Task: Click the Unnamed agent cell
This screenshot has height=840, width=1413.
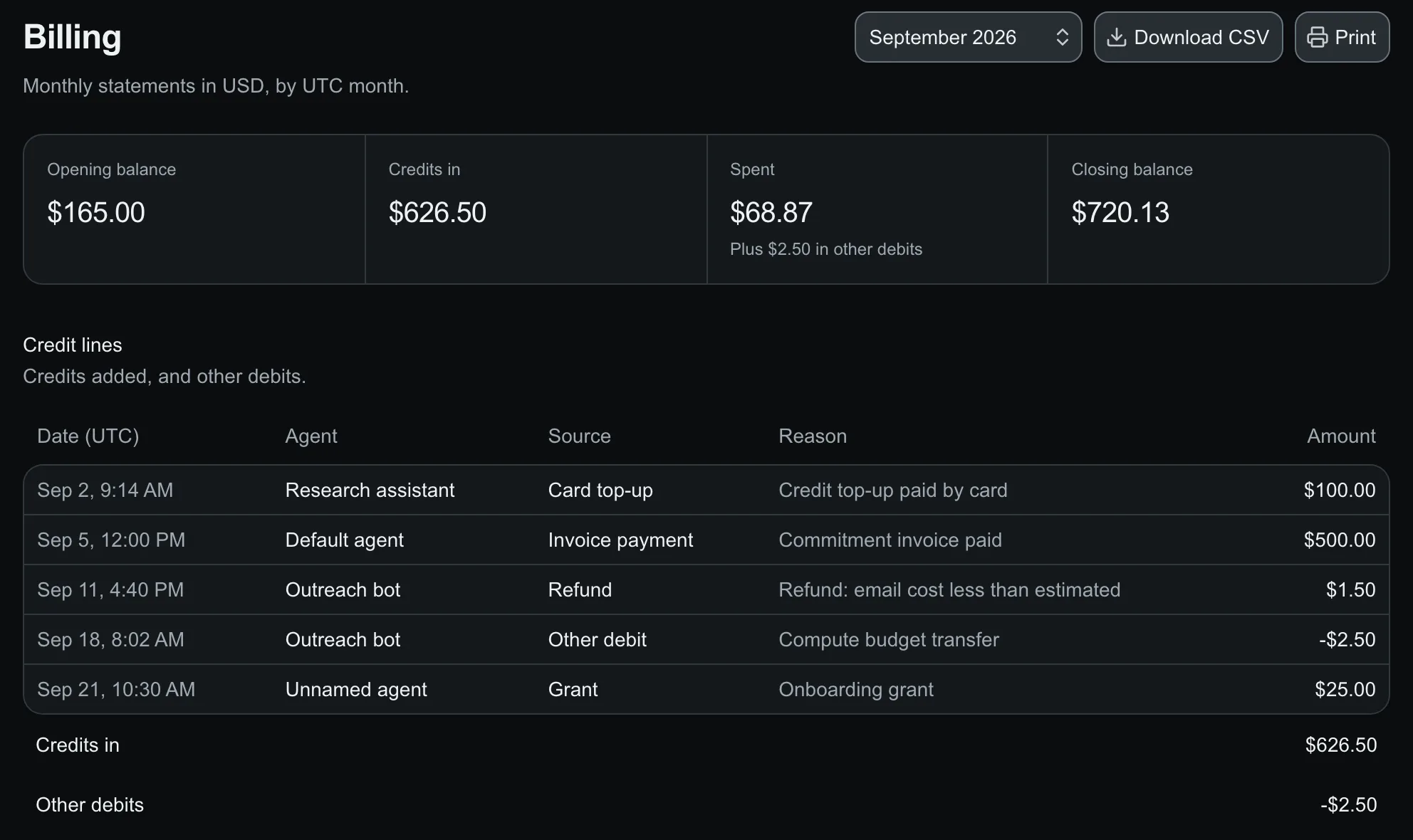Action: [x=356, y=689]
